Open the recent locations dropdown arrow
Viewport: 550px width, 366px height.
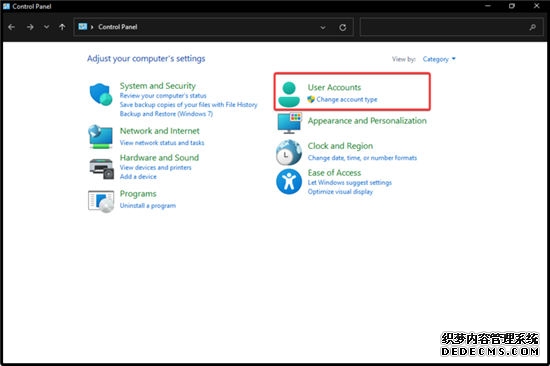(x=46, y=27)
